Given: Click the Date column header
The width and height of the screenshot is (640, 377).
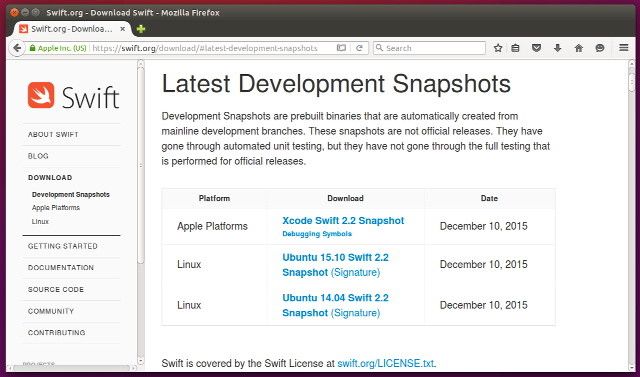Looking at the screenshot, I should pos(489,198).
